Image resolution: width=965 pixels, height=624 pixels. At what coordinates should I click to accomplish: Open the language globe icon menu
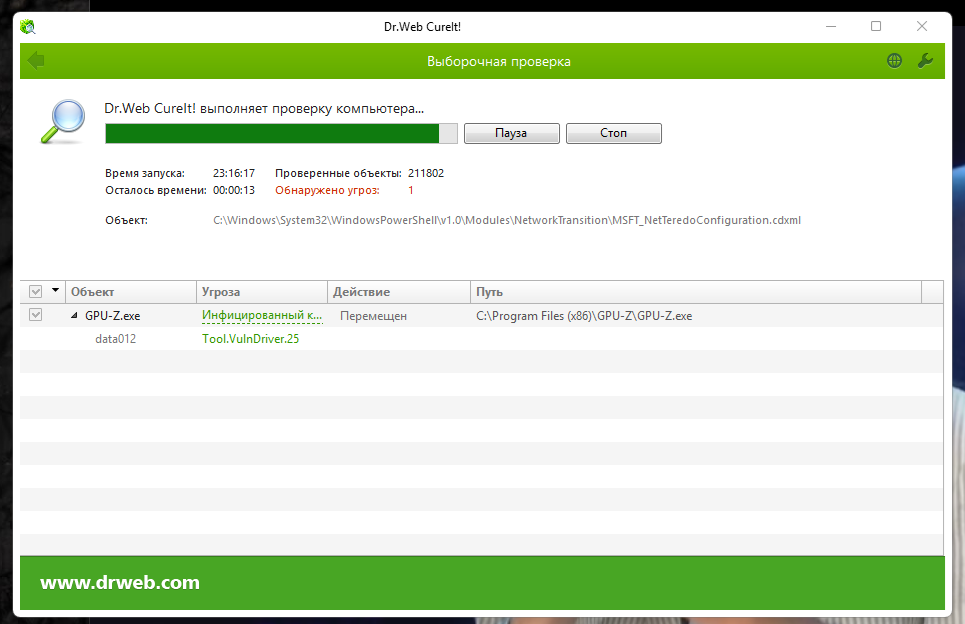(x=894, y=60)
